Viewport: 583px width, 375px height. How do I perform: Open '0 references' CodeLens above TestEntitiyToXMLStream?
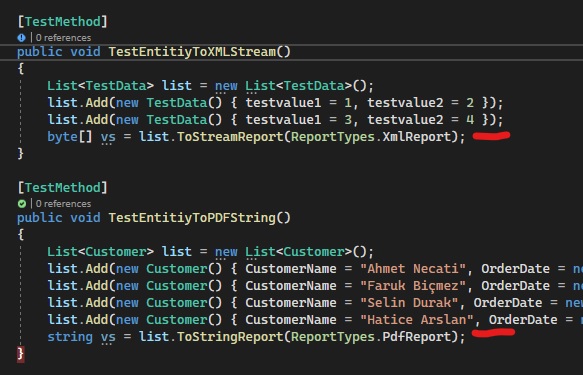tap(63, 38)
